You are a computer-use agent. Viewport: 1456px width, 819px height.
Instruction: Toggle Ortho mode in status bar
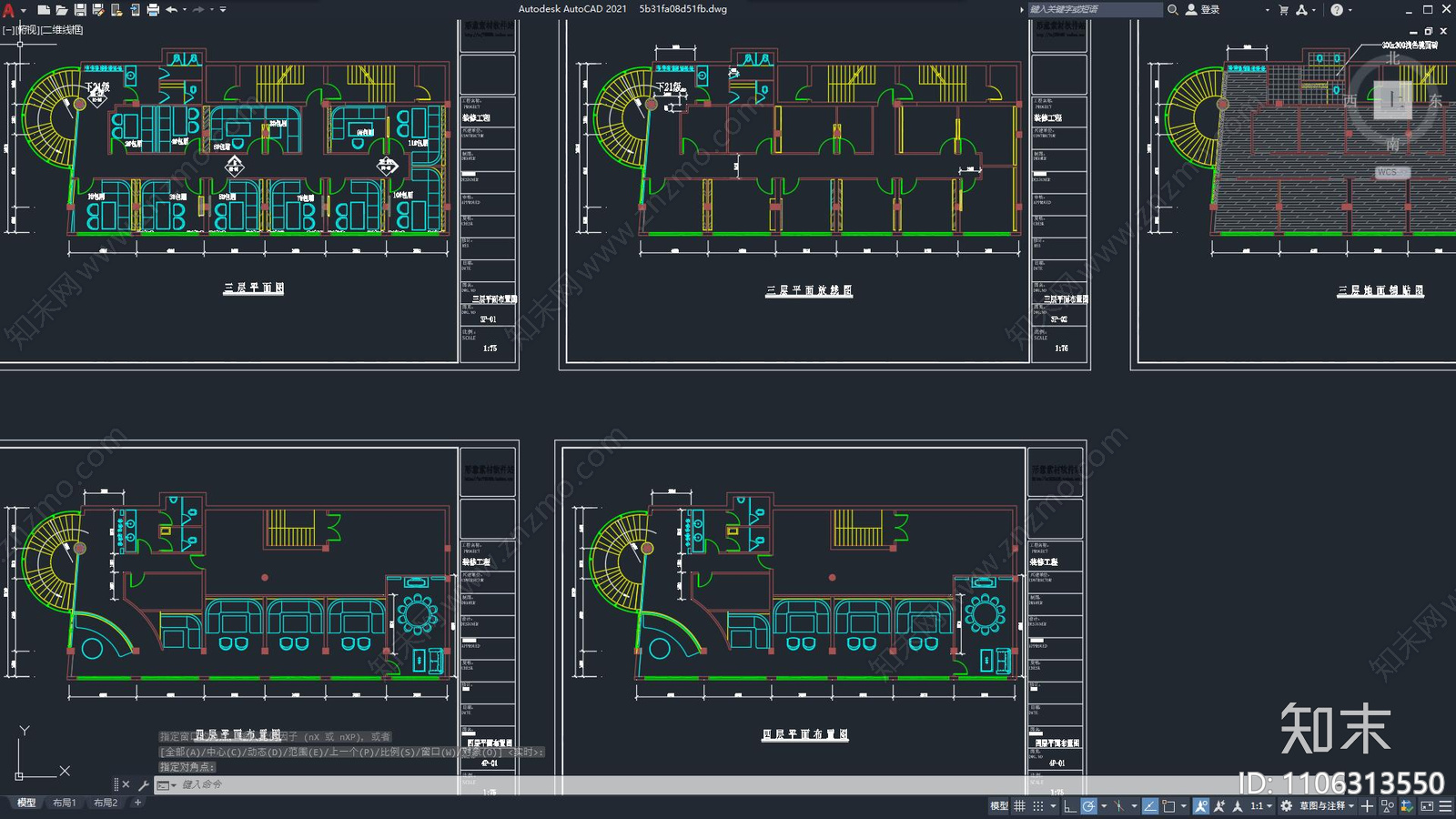coord(1070,806)
